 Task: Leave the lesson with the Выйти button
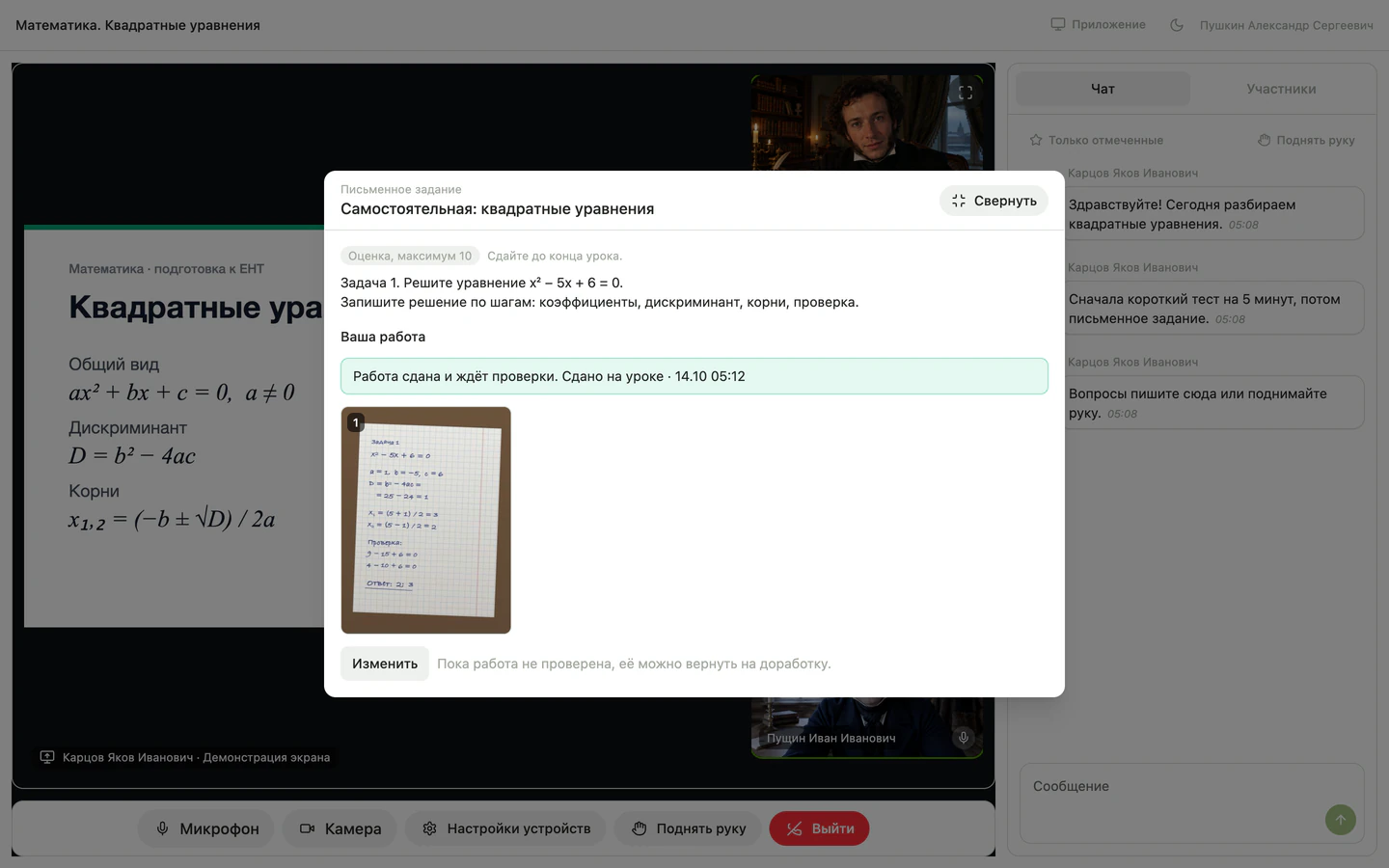[819, 828]
